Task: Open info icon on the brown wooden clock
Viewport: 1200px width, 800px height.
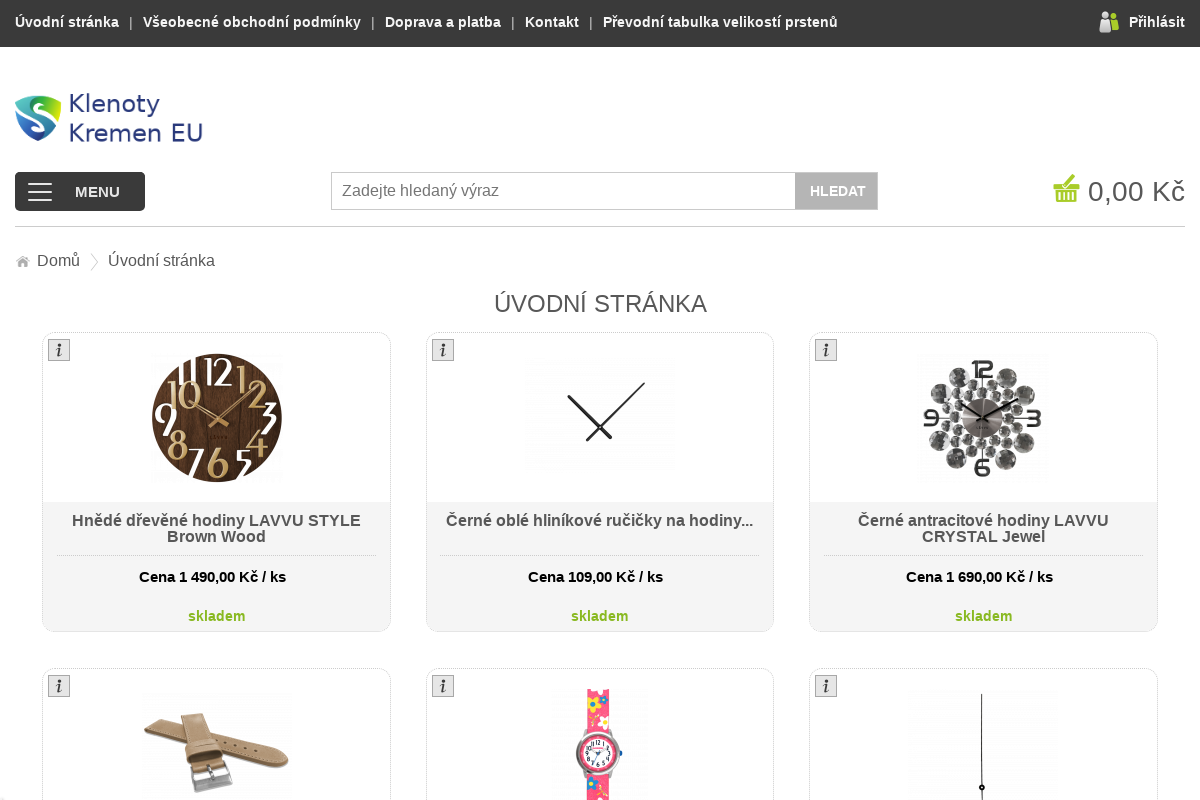Action: coord(59,349)
